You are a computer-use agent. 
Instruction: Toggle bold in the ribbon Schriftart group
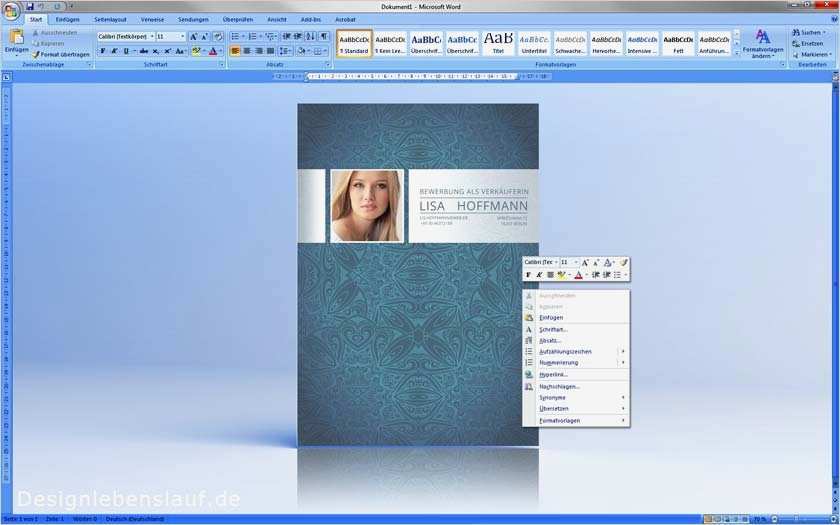click(x=103, y=51)
